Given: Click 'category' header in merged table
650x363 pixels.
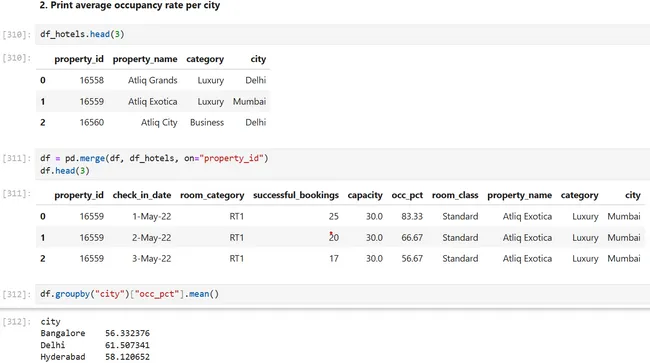Looking at the screenshot, I should point(579,195).
